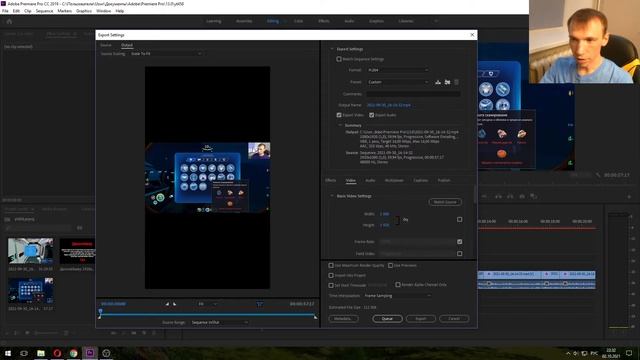Collapse the Summary section

tap(340, 125)
